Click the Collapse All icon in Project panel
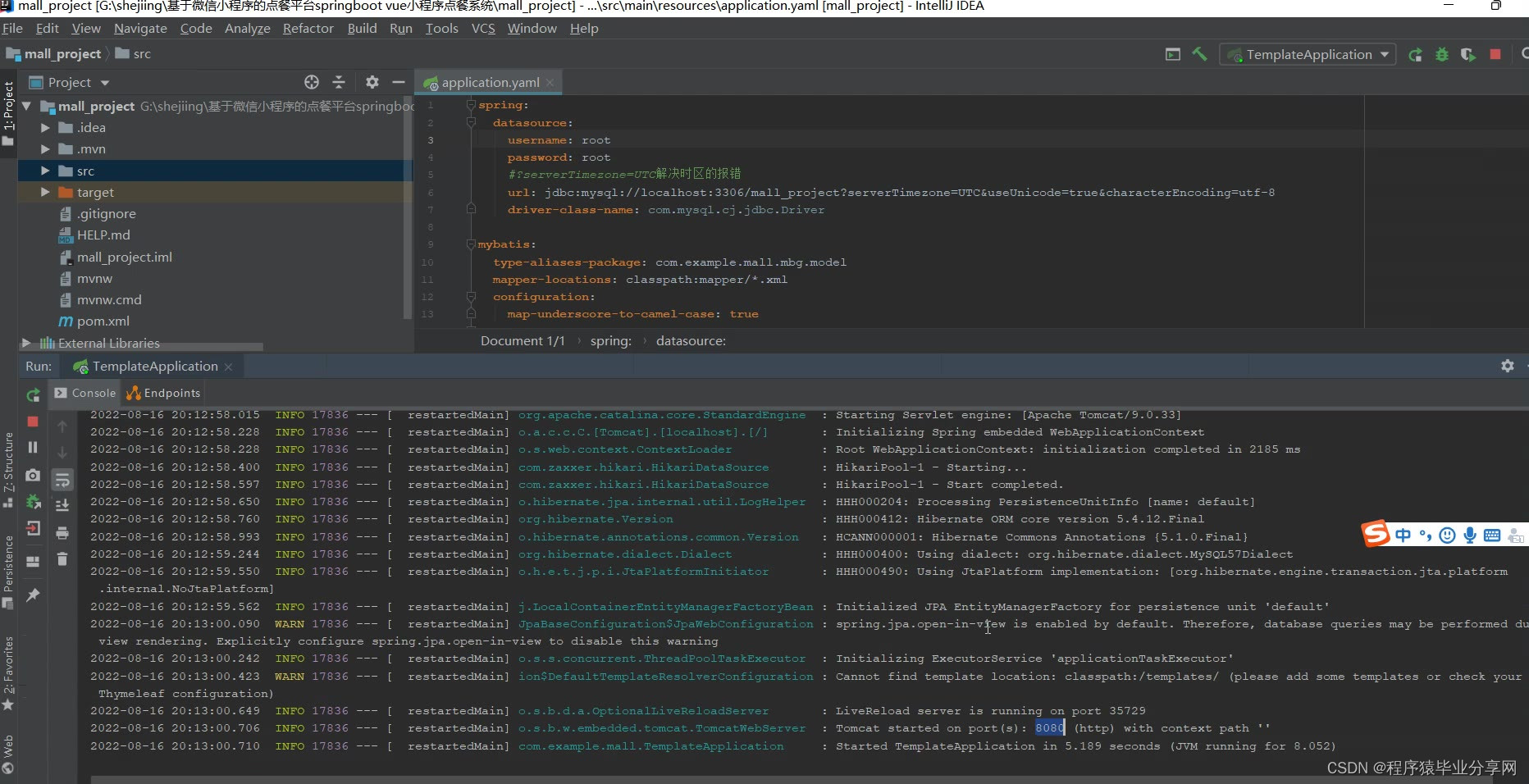This screenshot has width=1529, height=784. tap(339, 82)
